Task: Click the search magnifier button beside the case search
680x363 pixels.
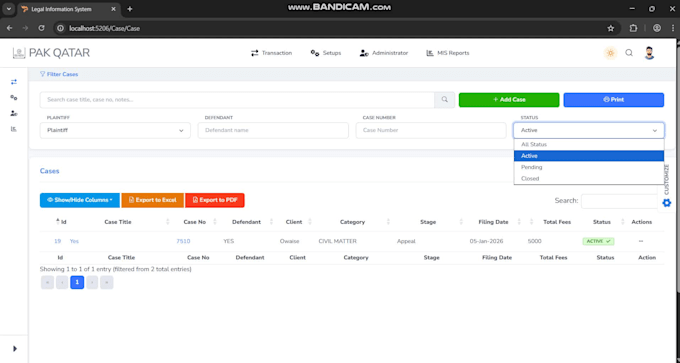Action: (x=445, y=100)
